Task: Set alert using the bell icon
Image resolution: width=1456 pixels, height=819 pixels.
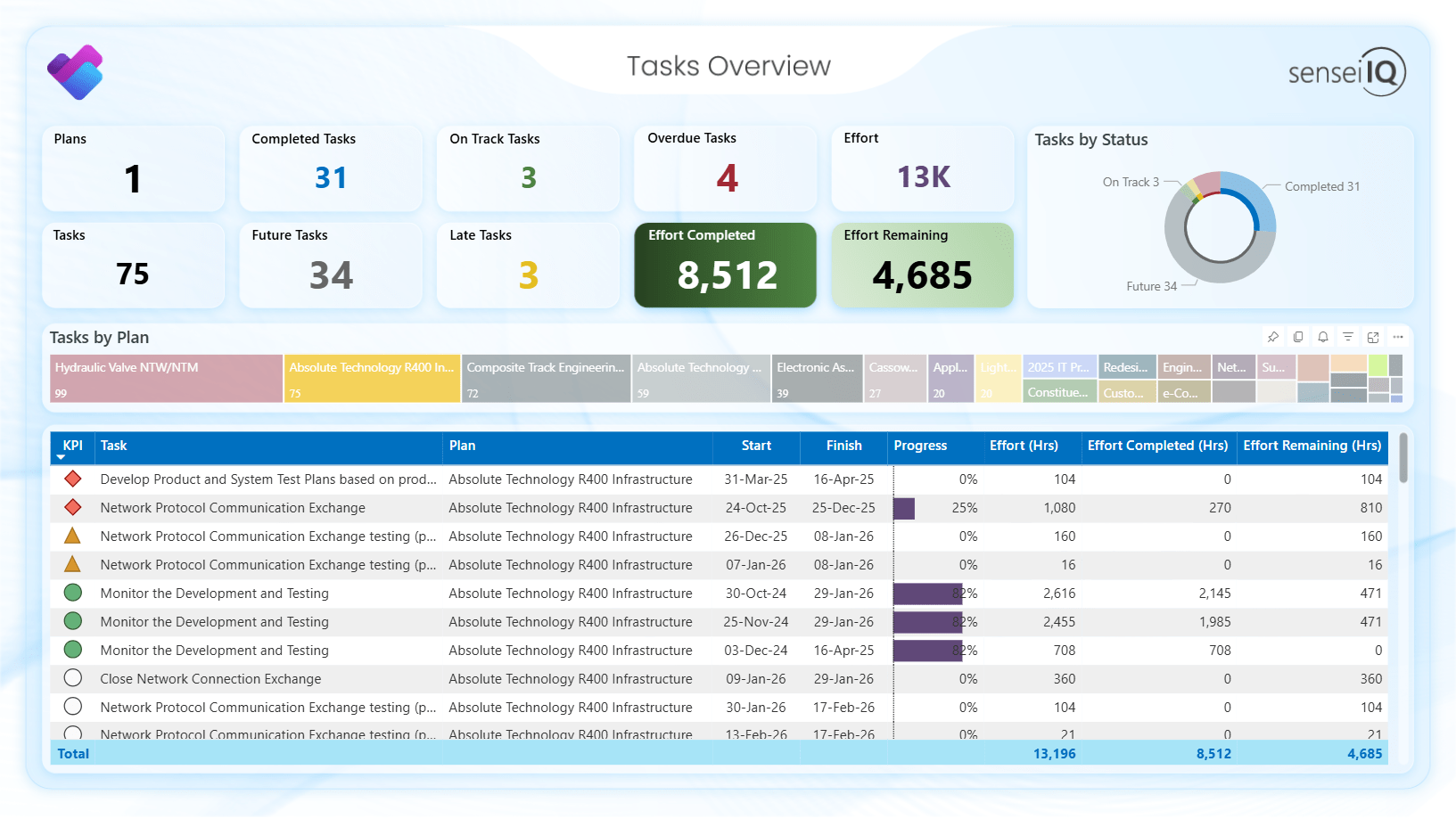Action: 1323,337
